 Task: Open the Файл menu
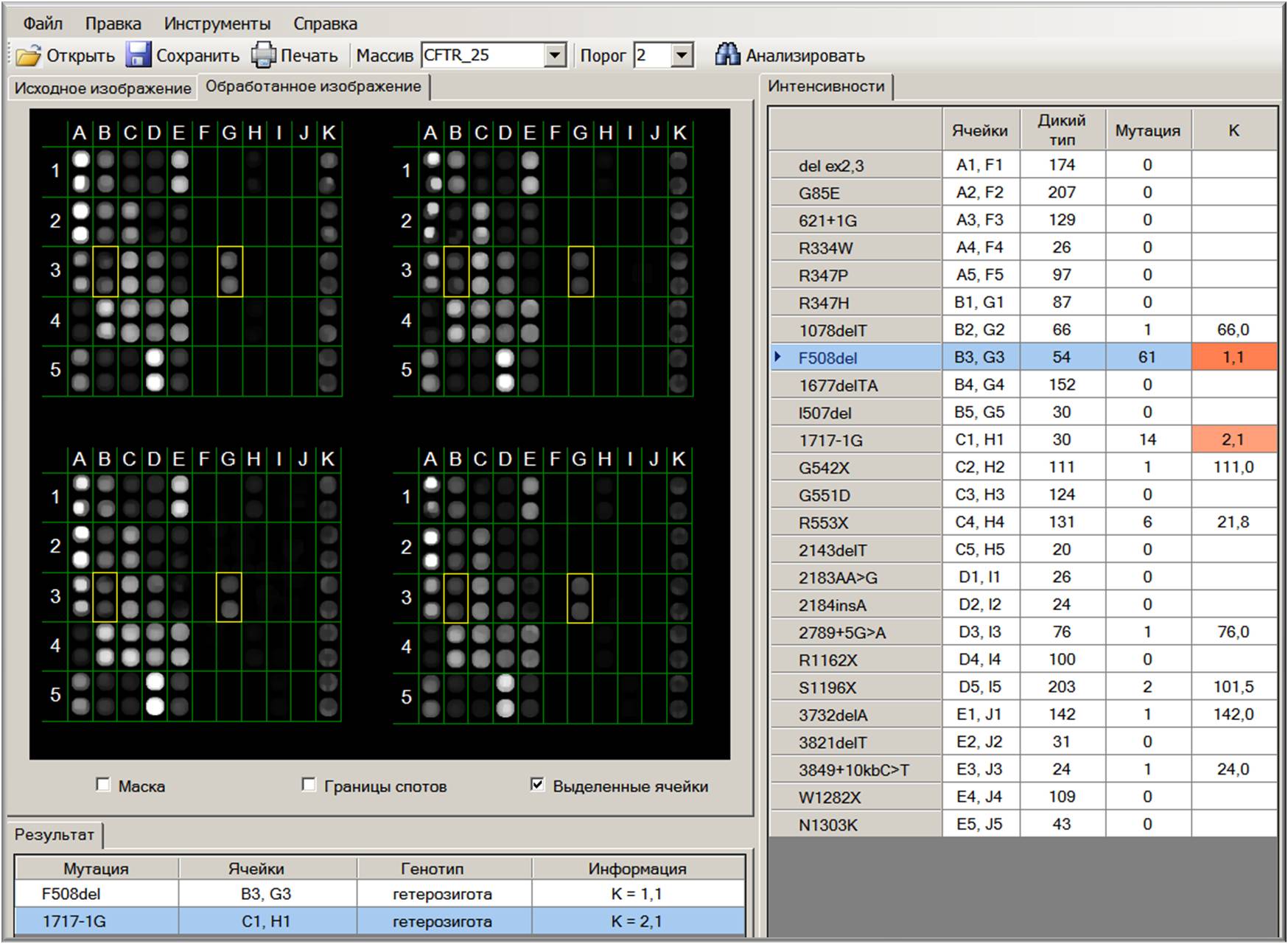[x=42, y=24]
